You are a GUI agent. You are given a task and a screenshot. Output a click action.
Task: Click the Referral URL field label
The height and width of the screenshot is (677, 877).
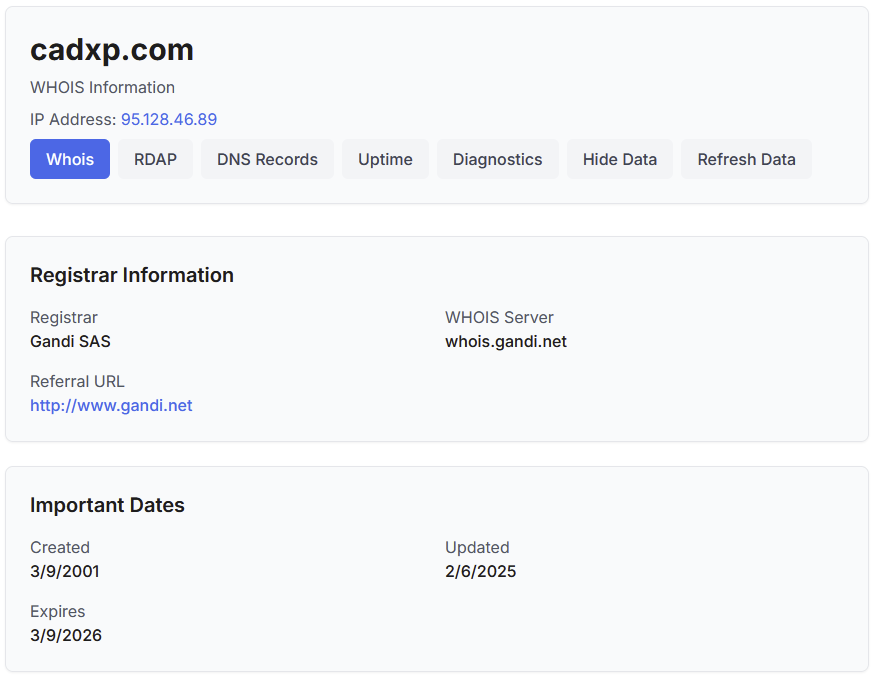(x=77, y=382)
